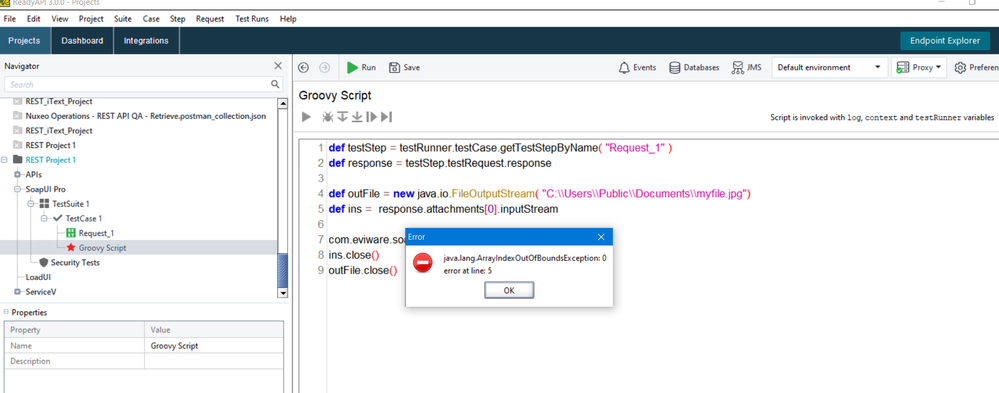Click the red error stop icon in dialog

[x=422, y=263]
